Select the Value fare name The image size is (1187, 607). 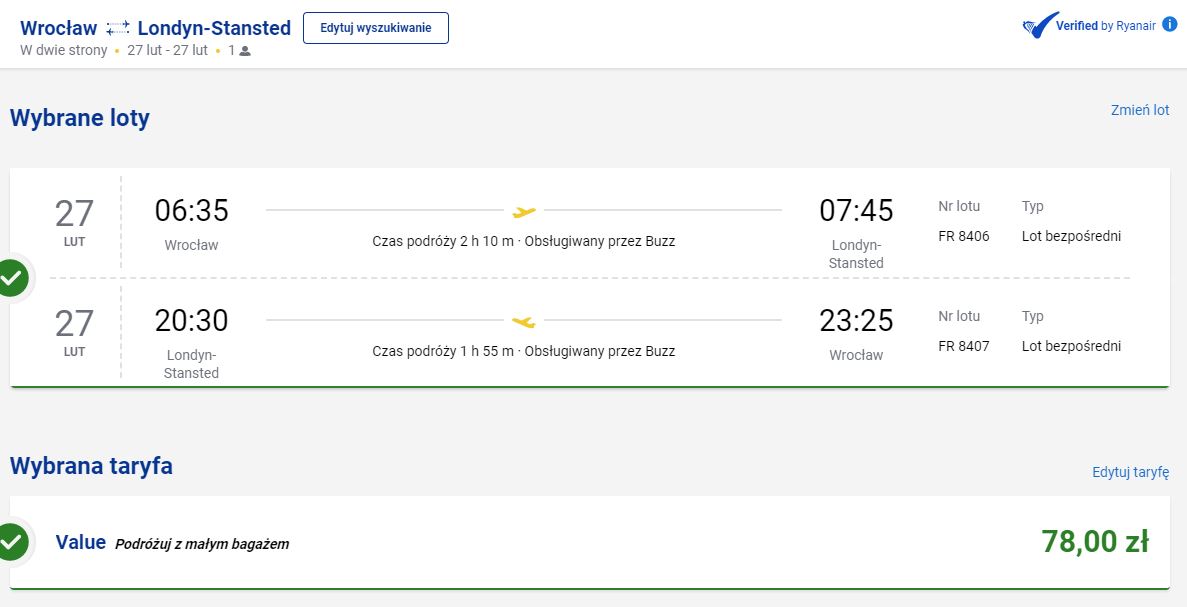click(x=80, y=543)
